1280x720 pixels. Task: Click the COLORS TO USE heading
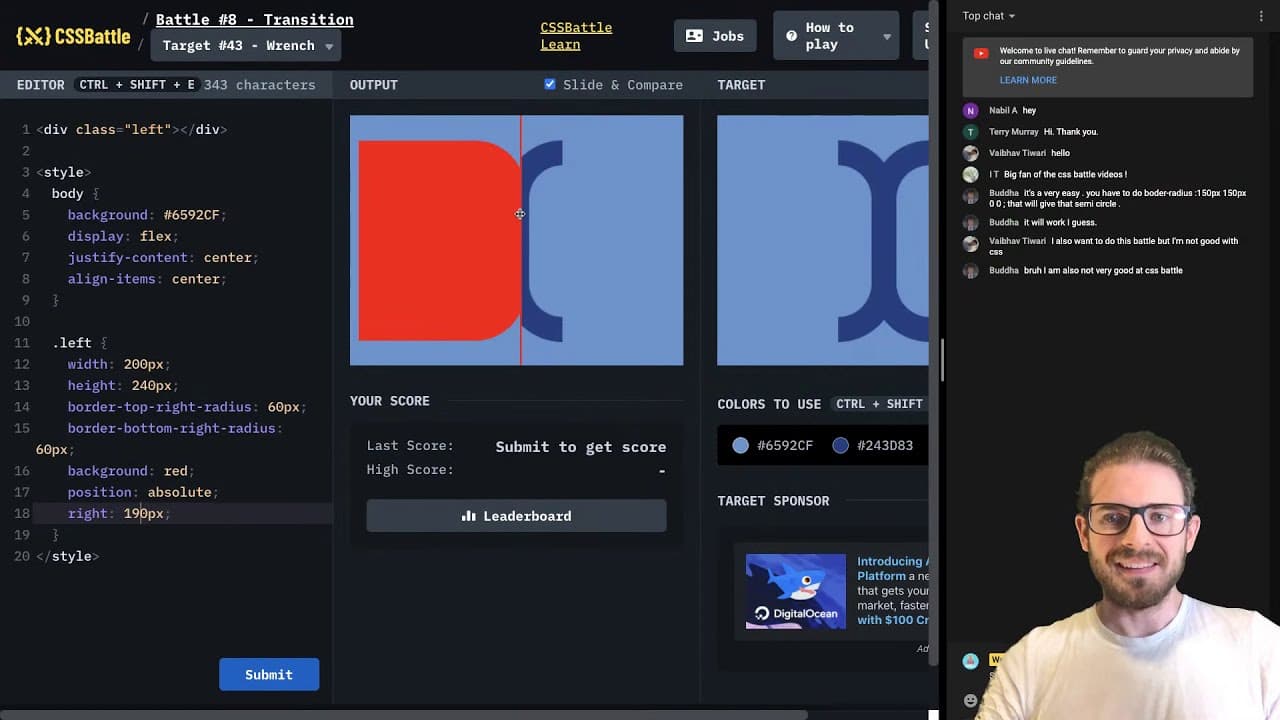769,404
